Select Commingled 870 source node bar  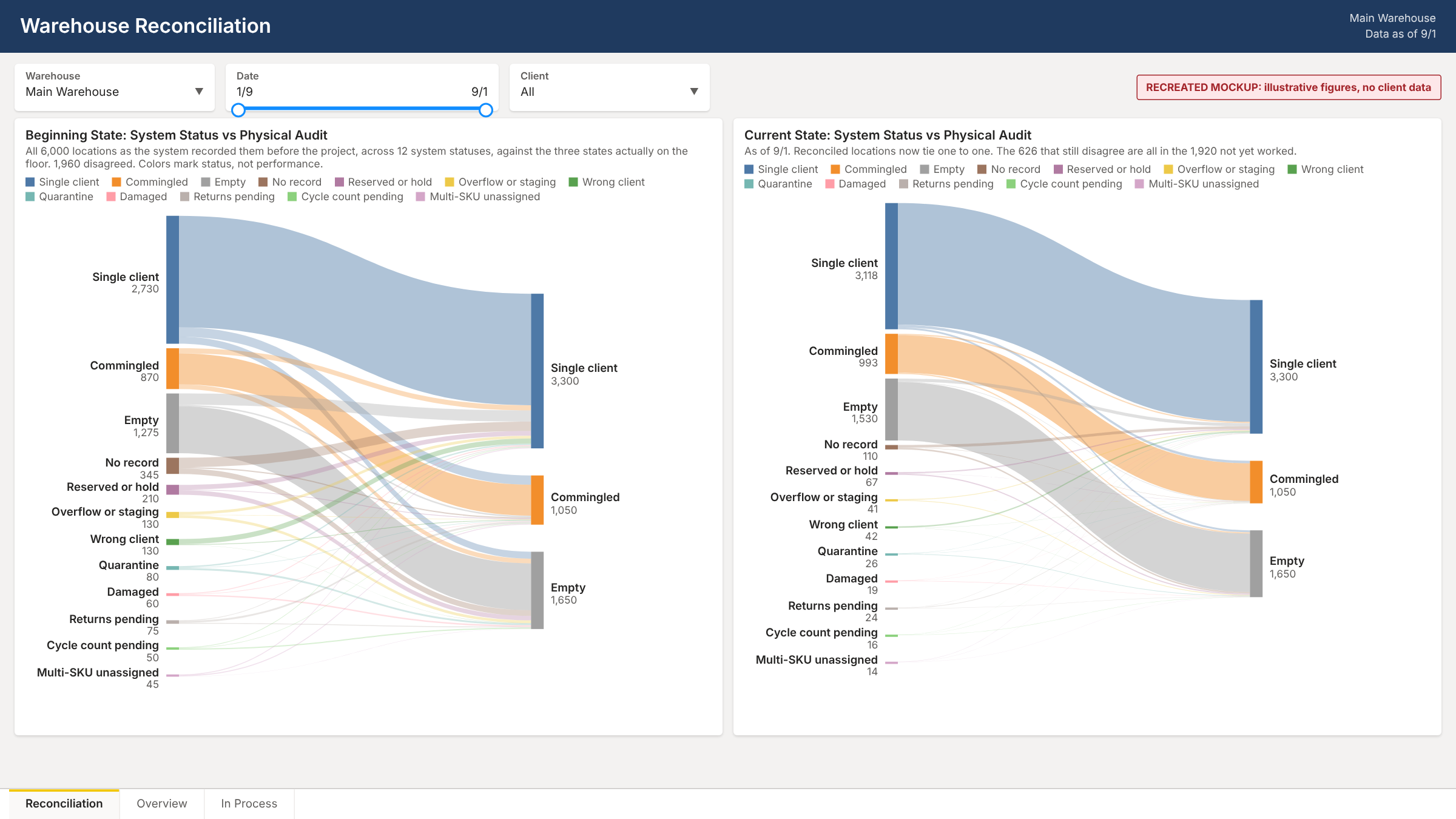[172, 368]
